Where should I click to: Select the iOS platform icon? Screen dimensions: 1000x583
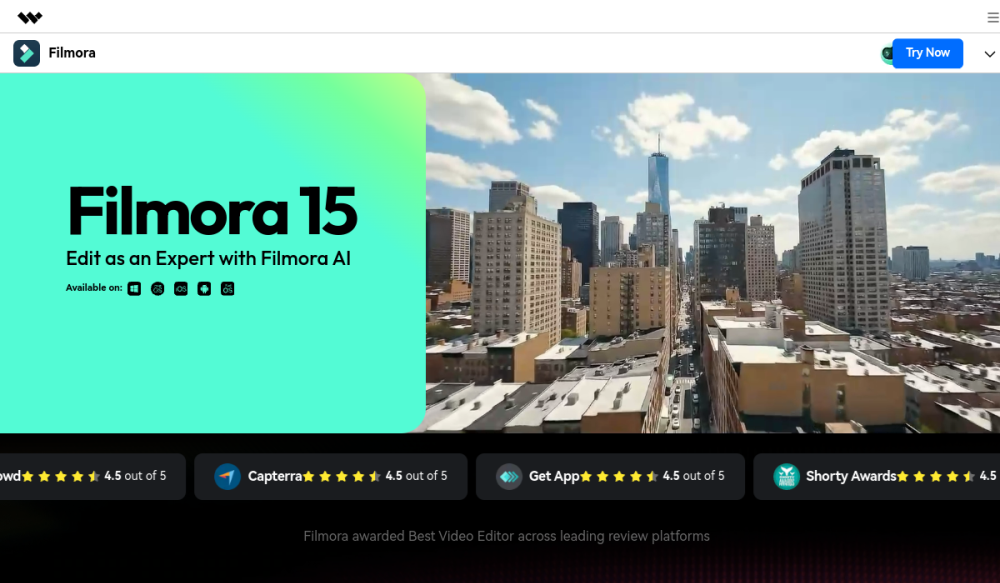[x=181, y=288]
